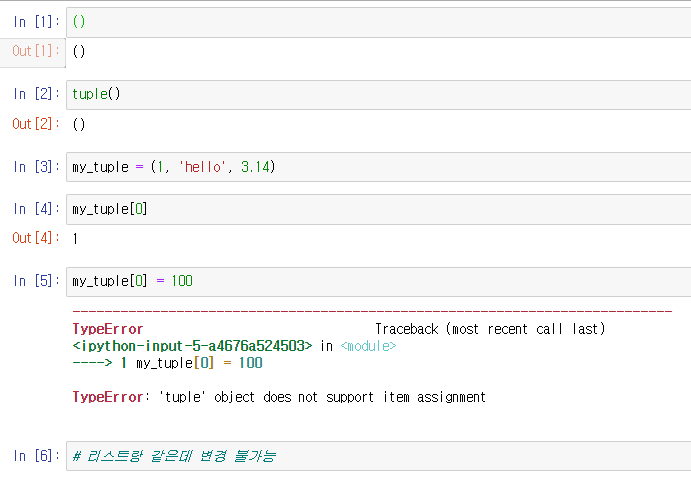Click the In [6] cell with the Korean comment
This screenshot has height=478, width=691.
coord(379,456)
